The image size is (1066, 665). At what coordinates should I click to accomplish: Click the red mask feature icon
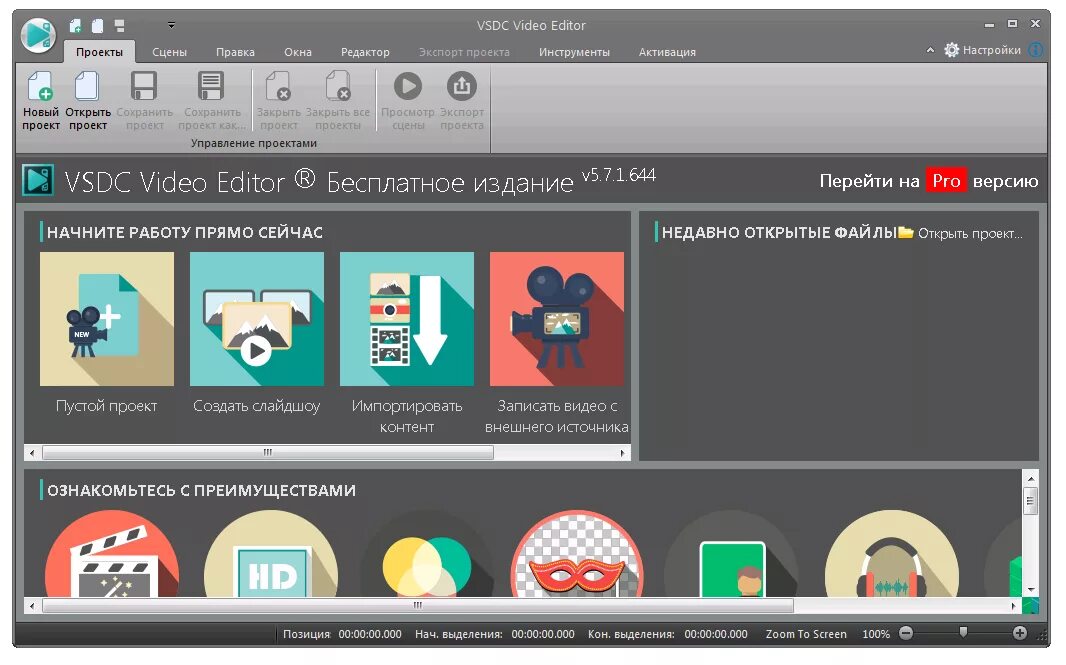(577, 554)
